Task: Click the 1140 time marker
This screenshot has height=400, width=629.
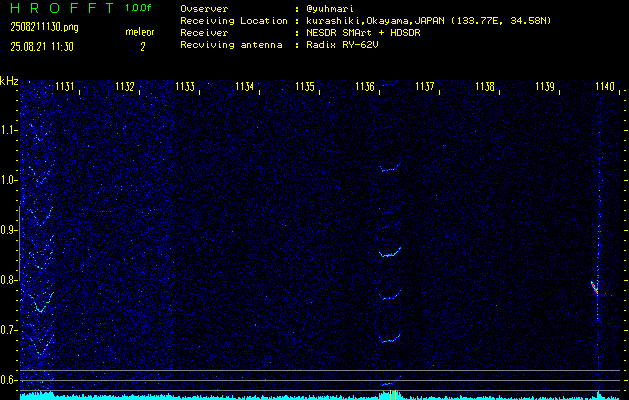Action: (605, 86)
